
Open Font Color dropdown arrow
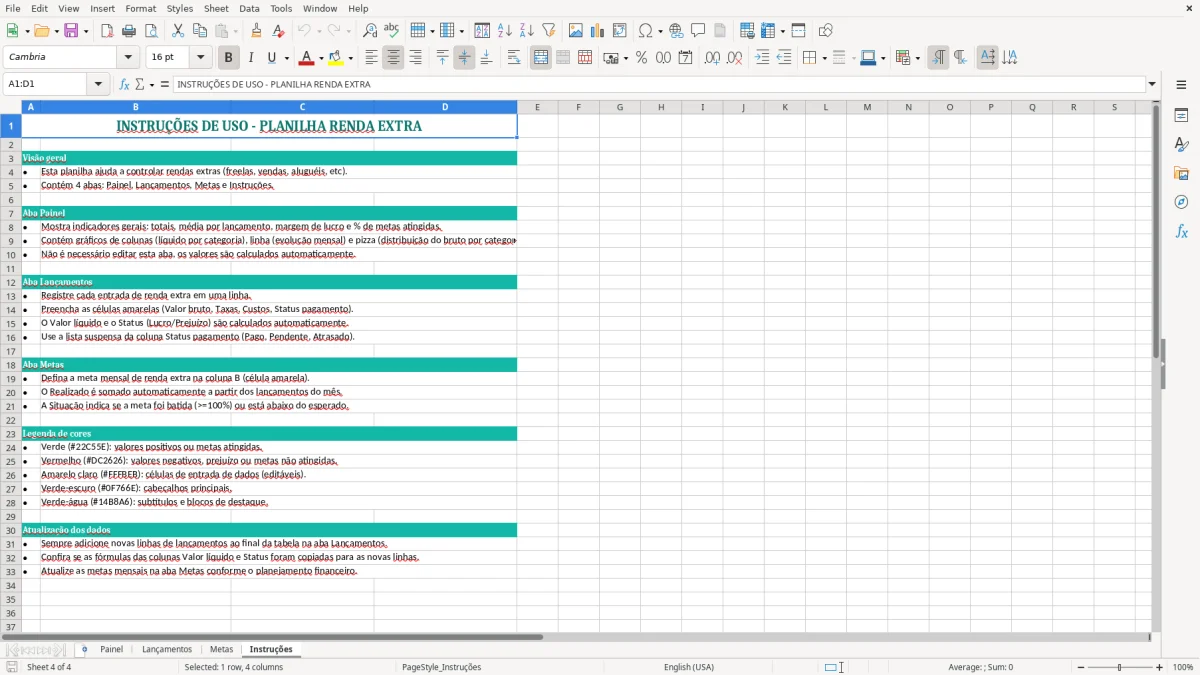[x=320, y=59]
